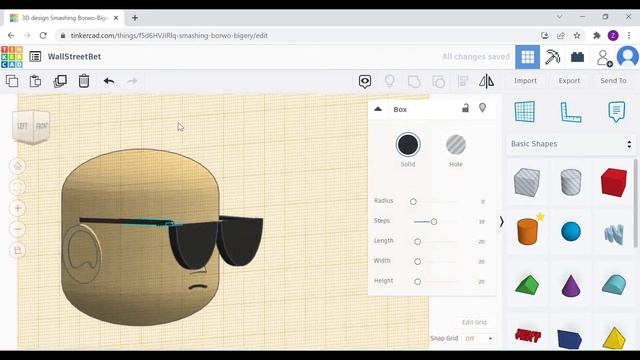Toggle notes visibility with the lightbulb icon
Screen dimensions: 640x360
(x=390, y=81)
